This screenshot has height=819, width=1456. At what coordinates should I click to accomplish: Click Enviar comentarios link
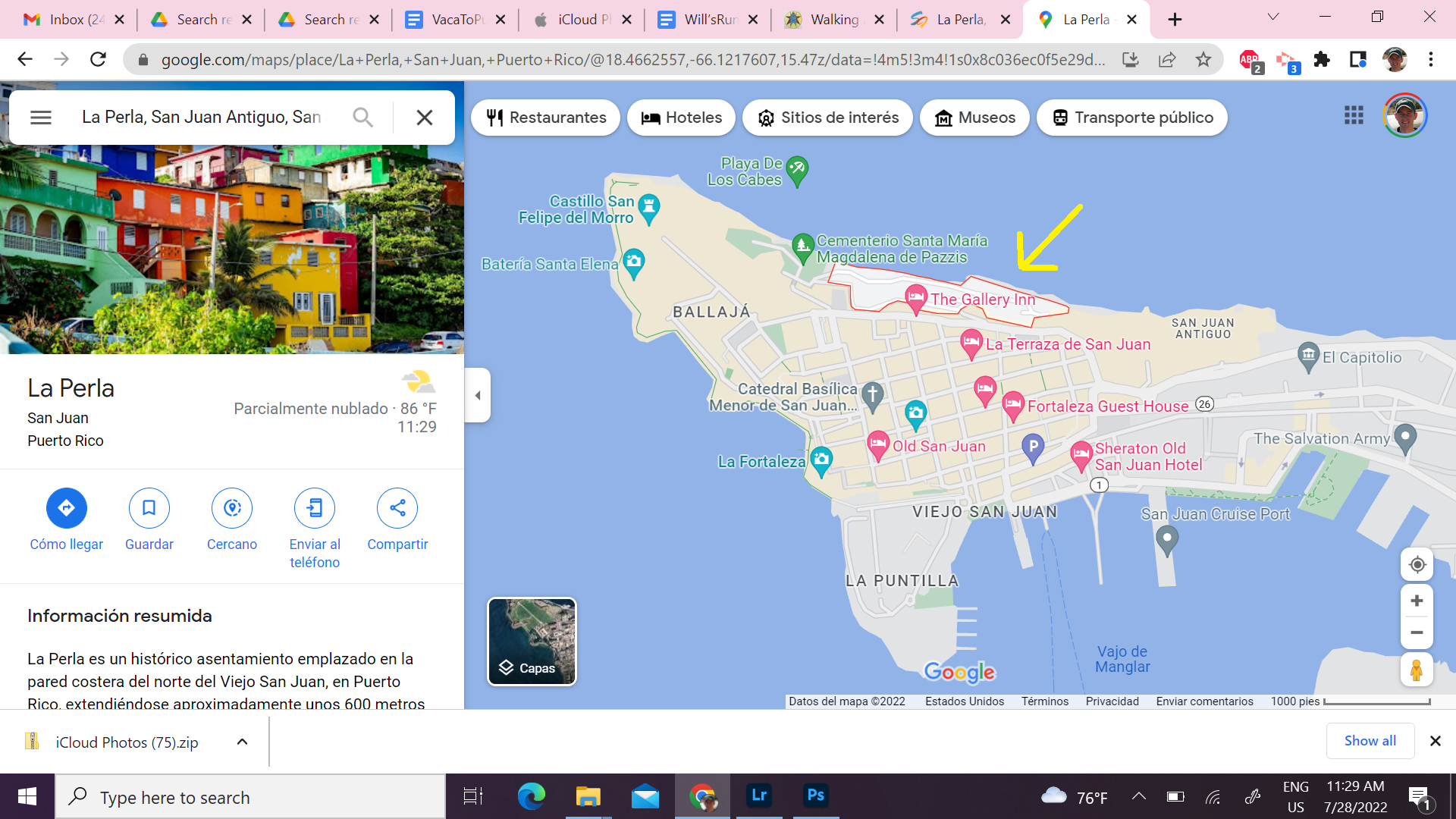click(1204, 701)
